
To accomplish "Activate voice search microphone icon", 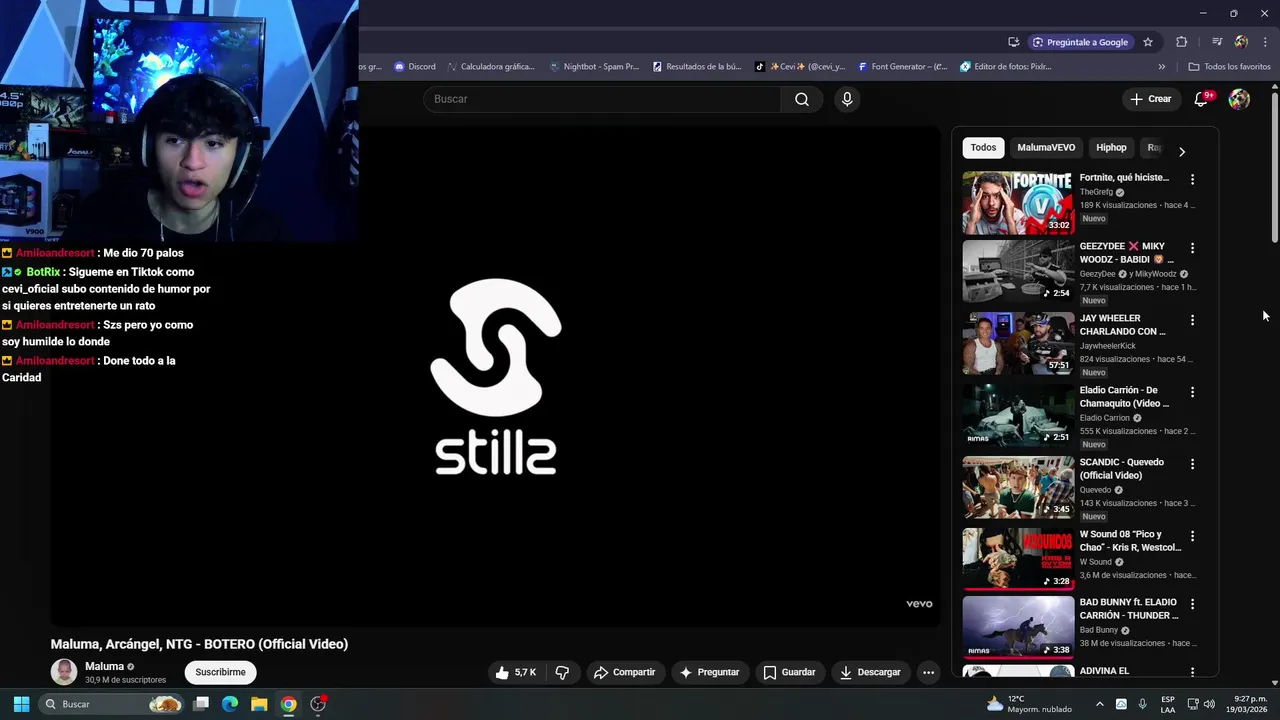I will pyautogui.click(x=847, y=99).
